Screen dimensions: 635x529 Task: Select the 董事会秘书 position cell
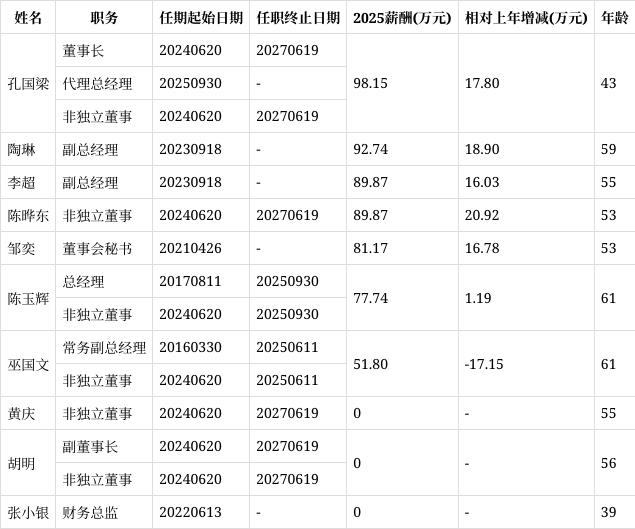(x=104, y=248)
